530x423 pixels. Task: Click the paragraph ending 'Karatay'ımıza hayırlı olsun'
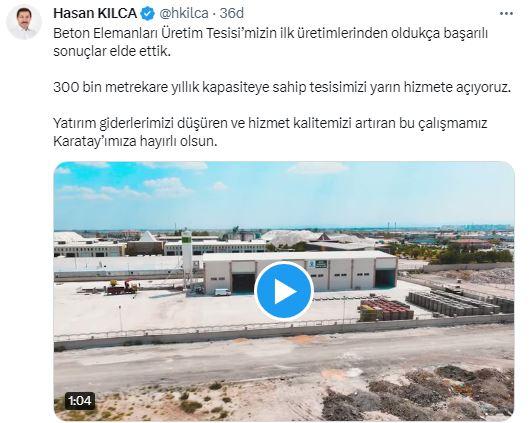coord(270,132)
